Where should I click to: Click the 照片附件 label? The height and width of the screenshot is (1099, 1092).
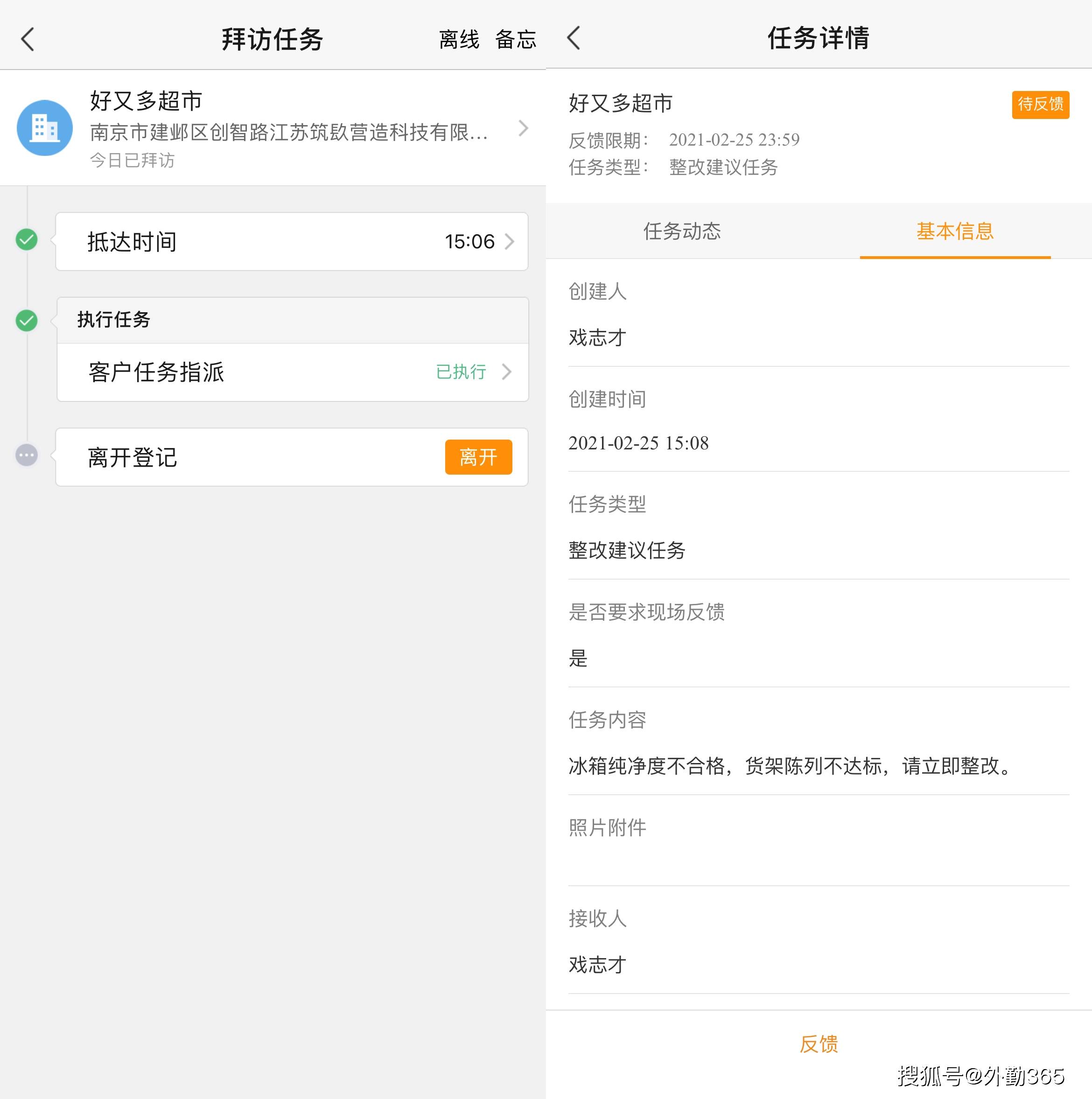click(x=607, y=828)
